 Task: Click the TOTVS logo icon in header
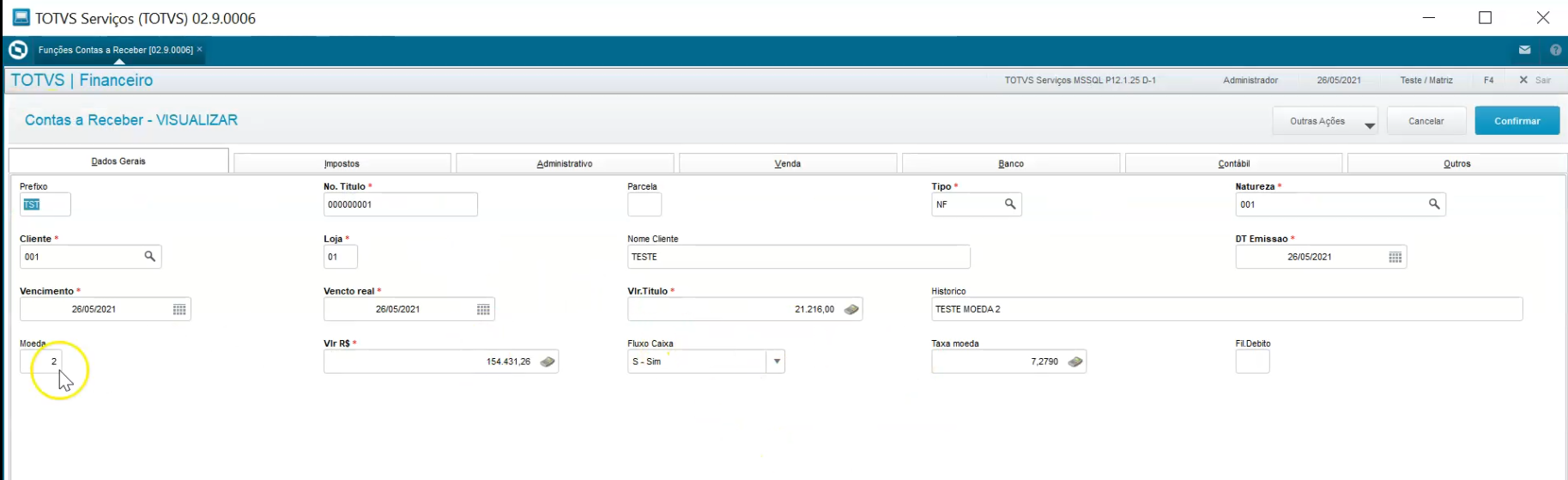[x=18, y=50]
